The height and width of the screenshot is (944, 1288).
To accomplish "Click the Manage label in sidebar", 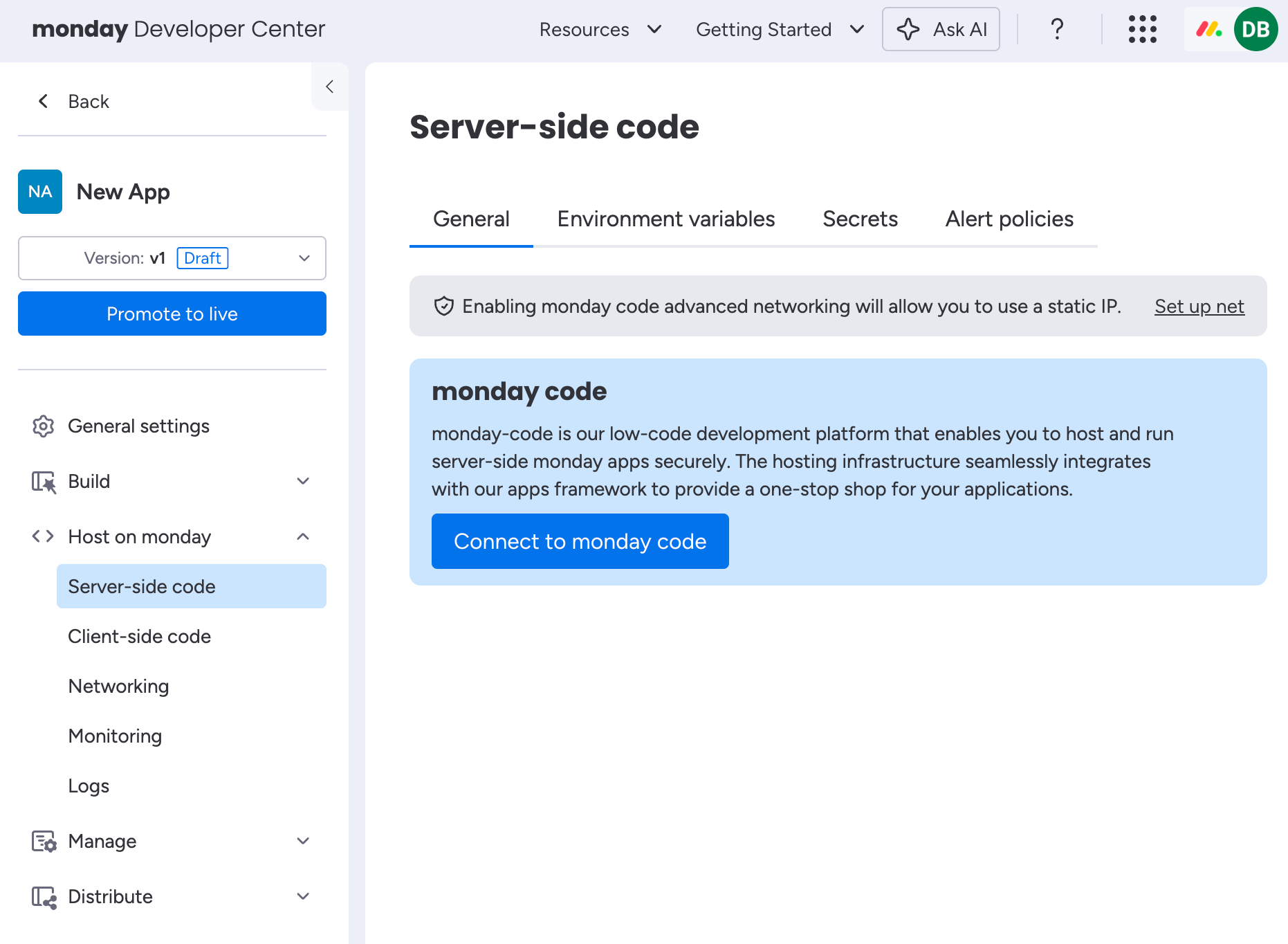I will 102,841.
